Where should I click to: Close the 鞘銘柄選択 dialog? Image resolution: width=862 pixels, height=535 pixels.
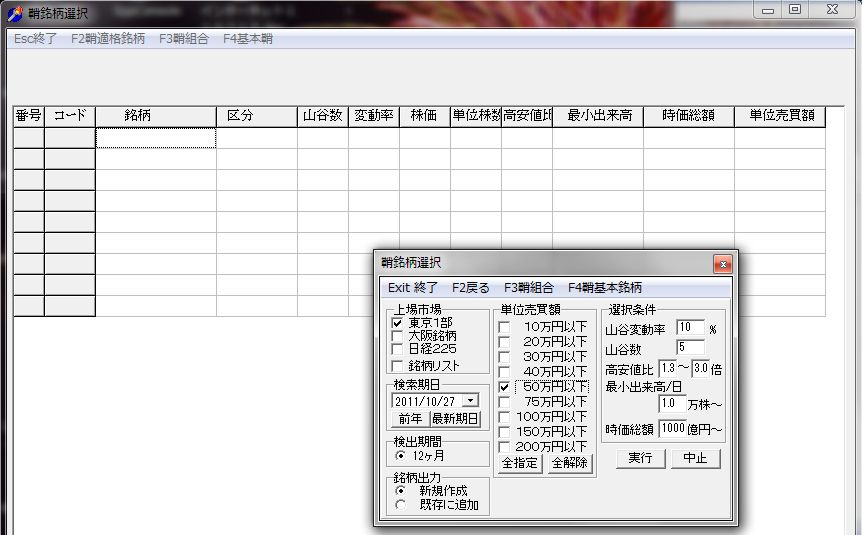[x=723, y=264]
